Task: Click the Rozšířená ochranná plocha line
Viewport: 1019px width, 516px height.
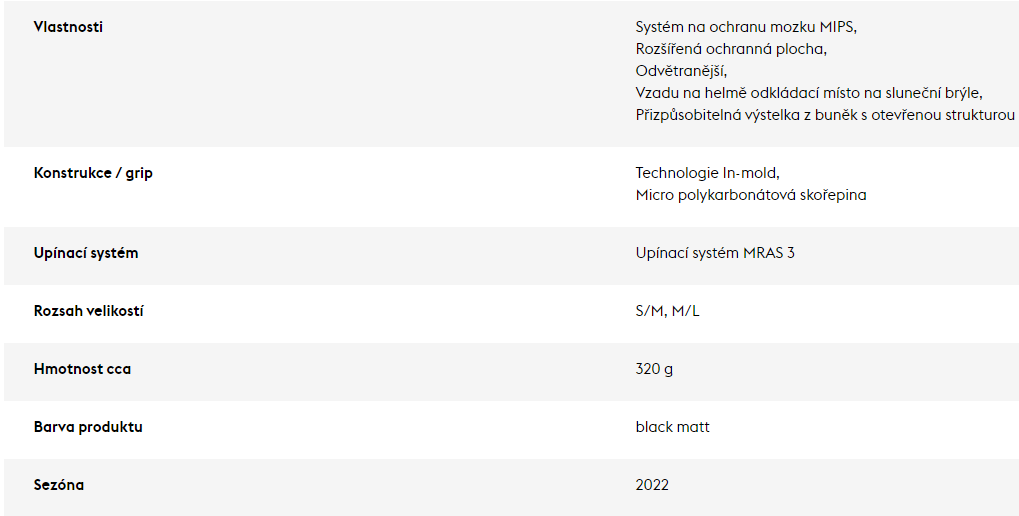Action: point(731,49)
